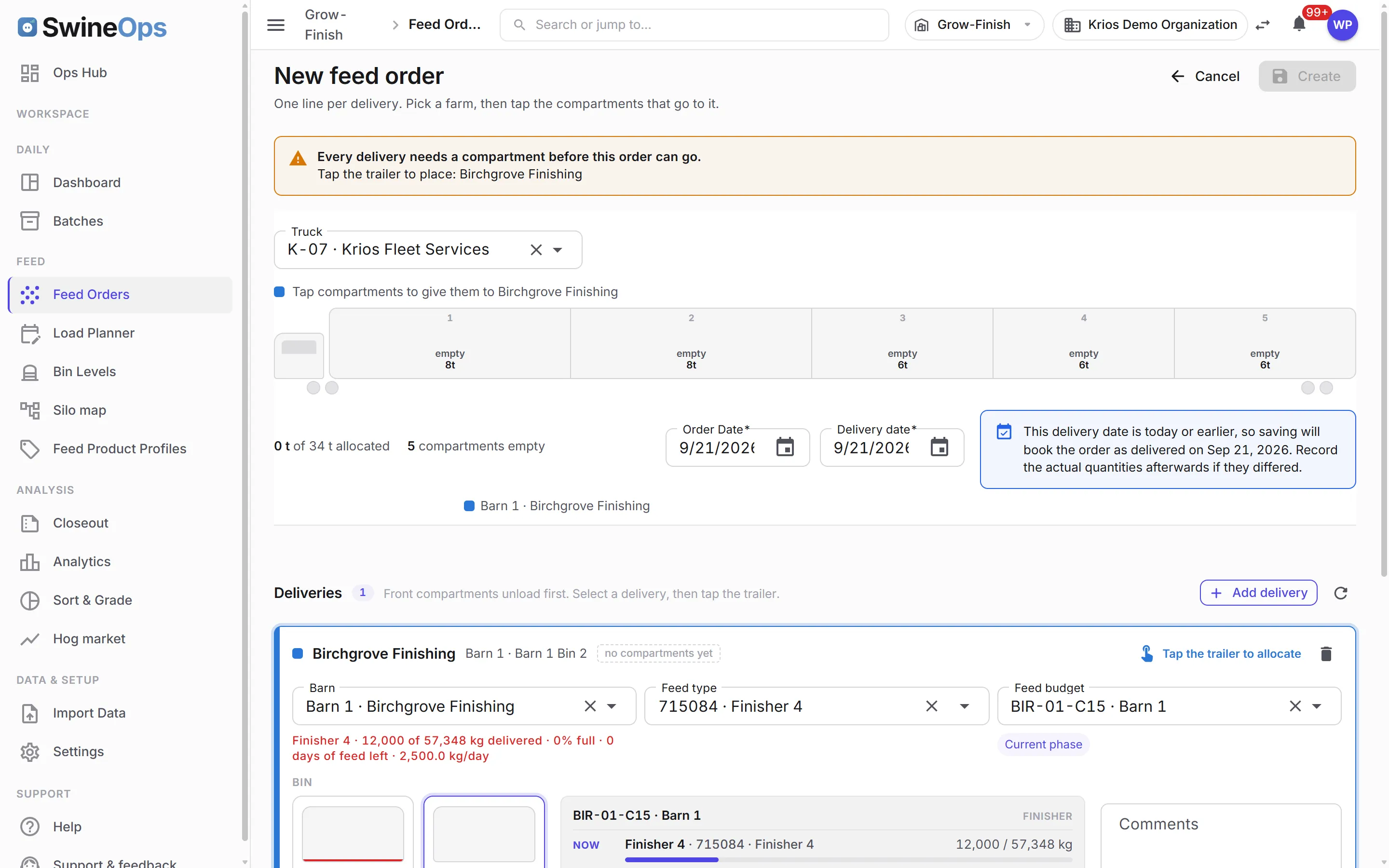Screen dimensions: 1389x868
Task: Open Settings in sidebar
Action: [x=121, y=751]
